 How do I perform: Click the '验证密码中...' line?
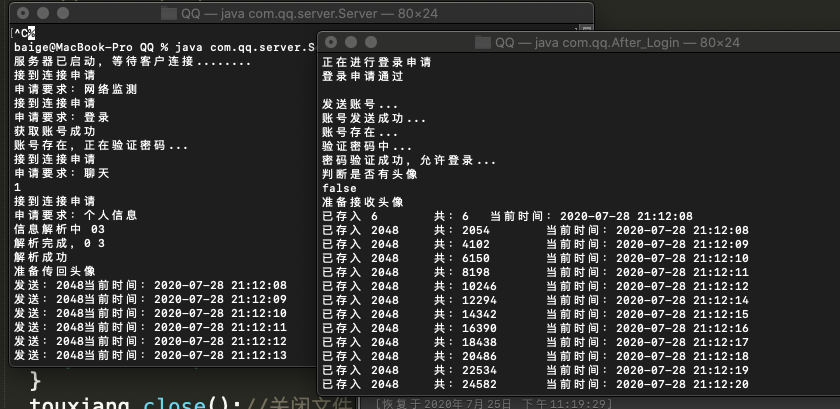click(x=367, y=146)
